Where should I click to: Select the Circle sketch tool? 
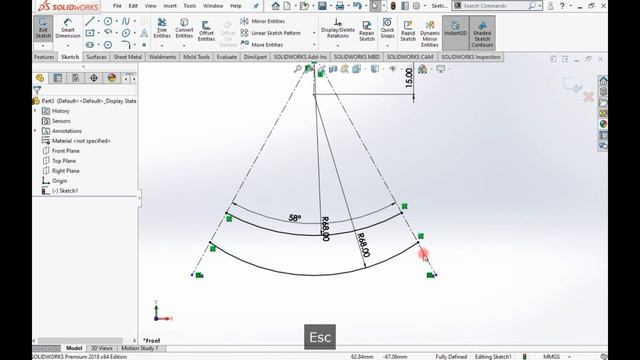(x=108, y=21)
